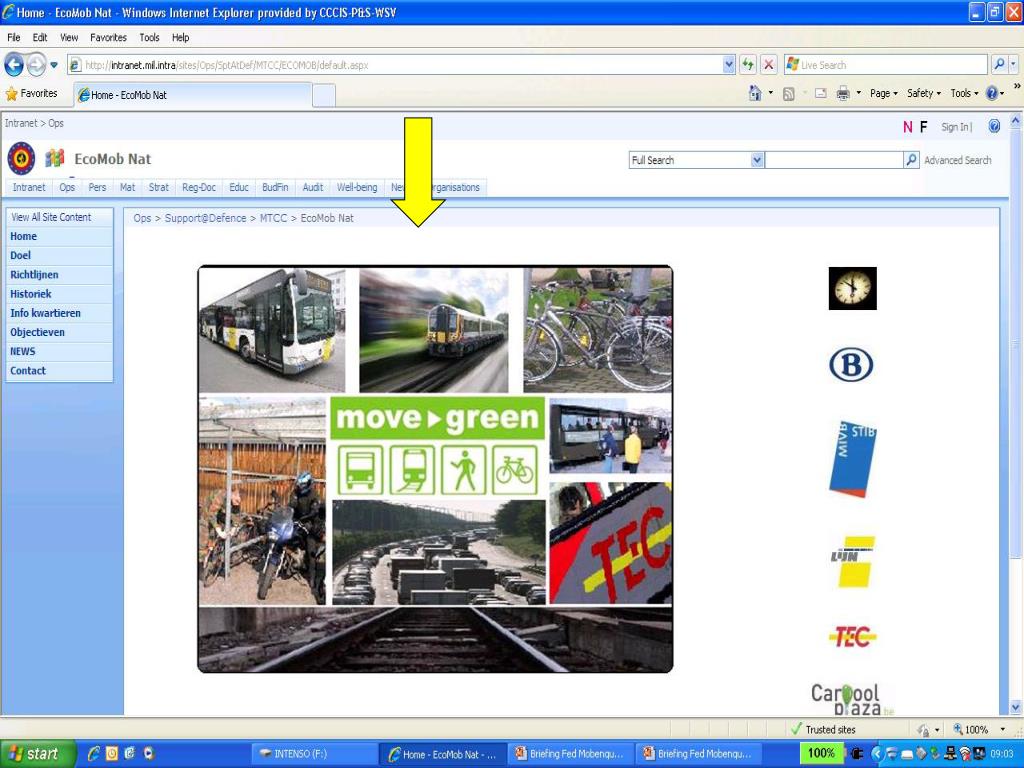Select the Audit navigation tab

pos(313,187)
